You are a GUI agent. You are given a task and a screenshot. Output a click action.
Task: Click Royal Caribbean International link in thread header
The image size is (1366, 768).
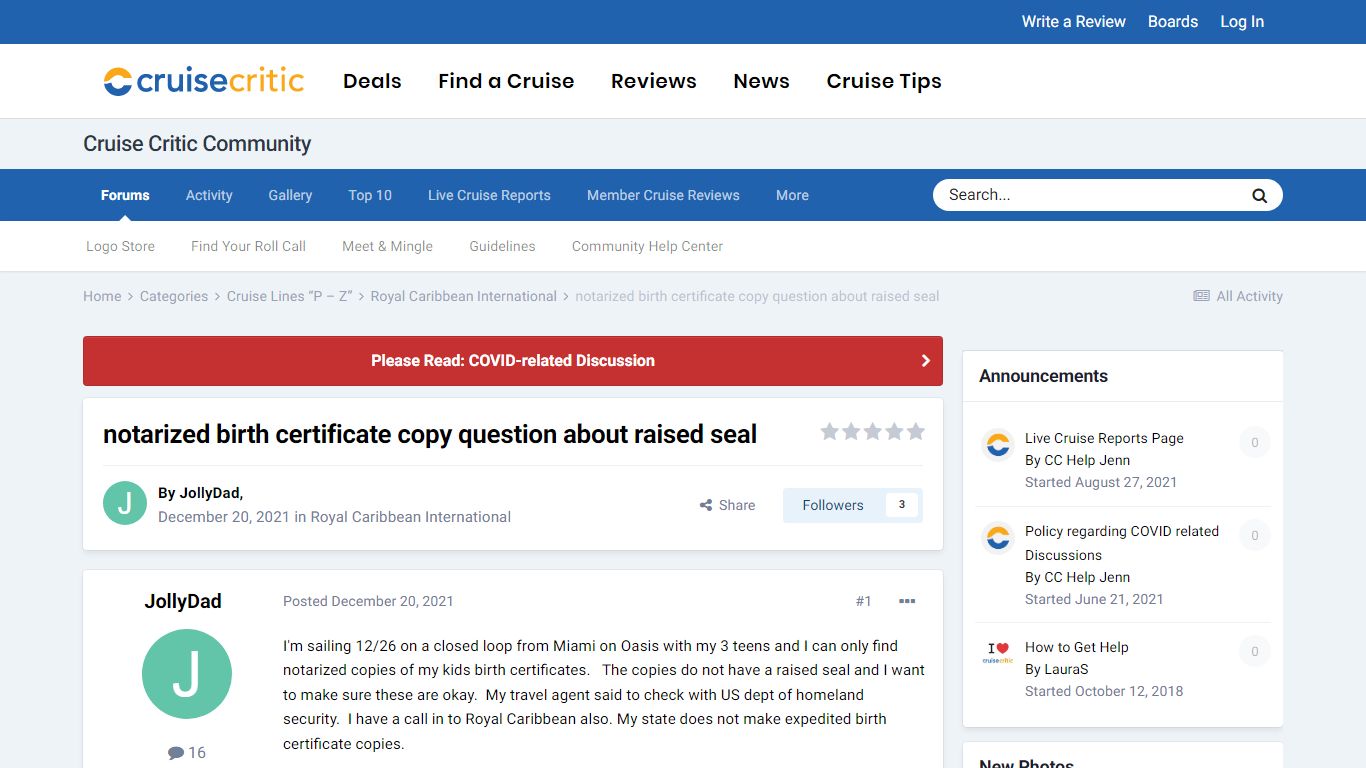[x=410, y=517]
